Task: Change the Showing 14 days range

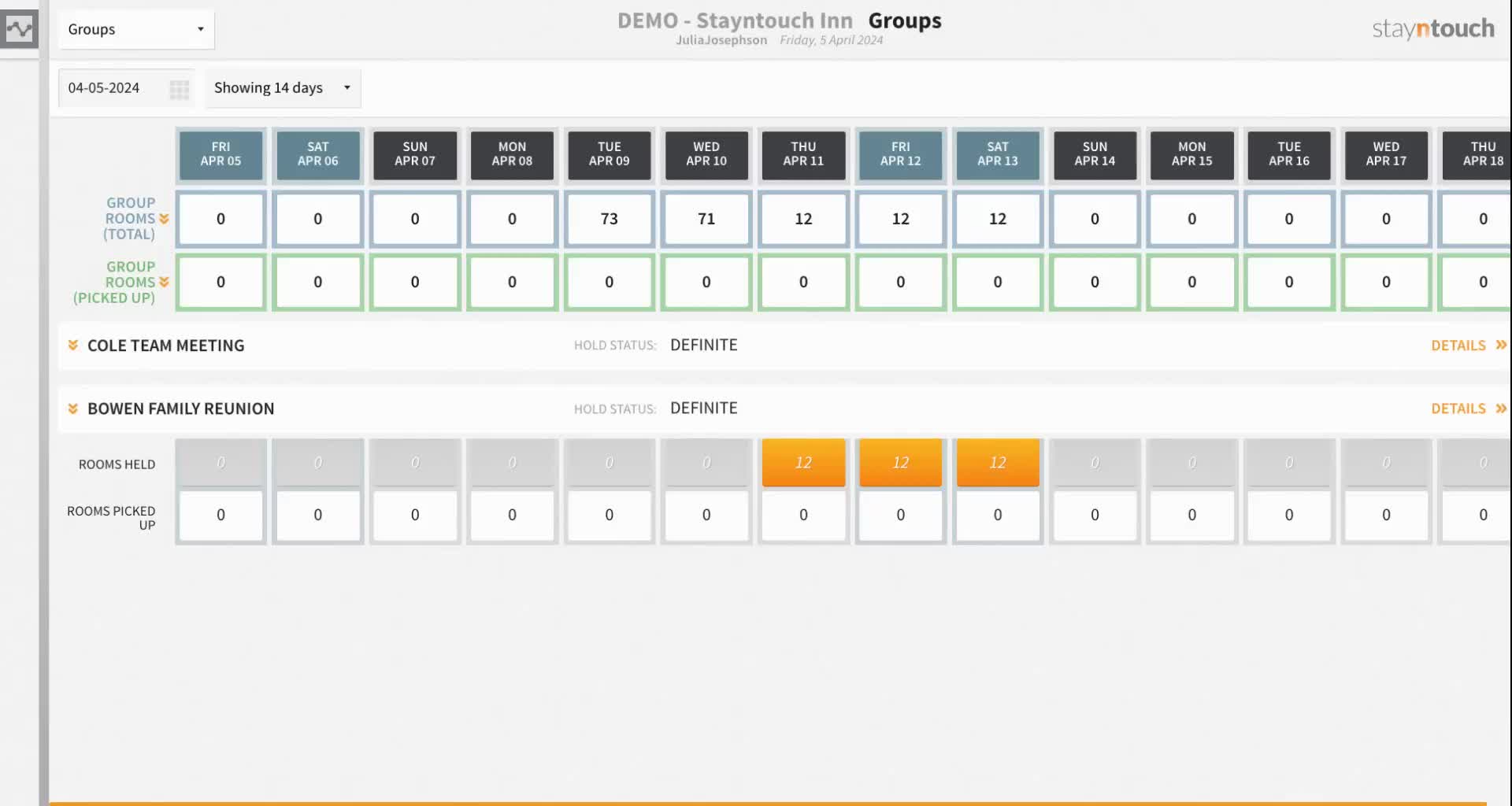Action: [x=283, y=87]
